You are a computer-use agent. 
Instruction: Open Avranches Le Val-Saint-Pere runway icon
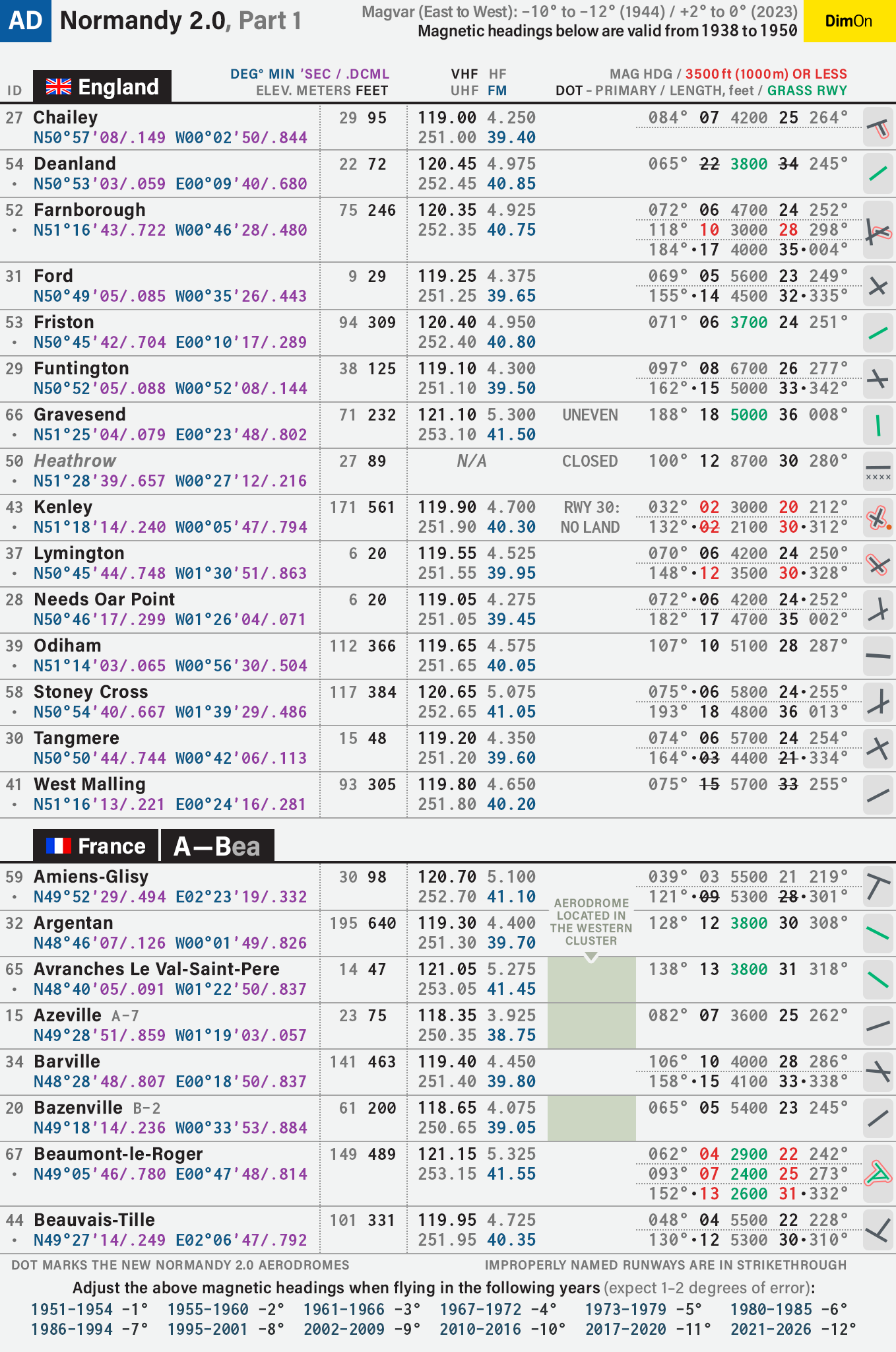[x=878, y=980]
